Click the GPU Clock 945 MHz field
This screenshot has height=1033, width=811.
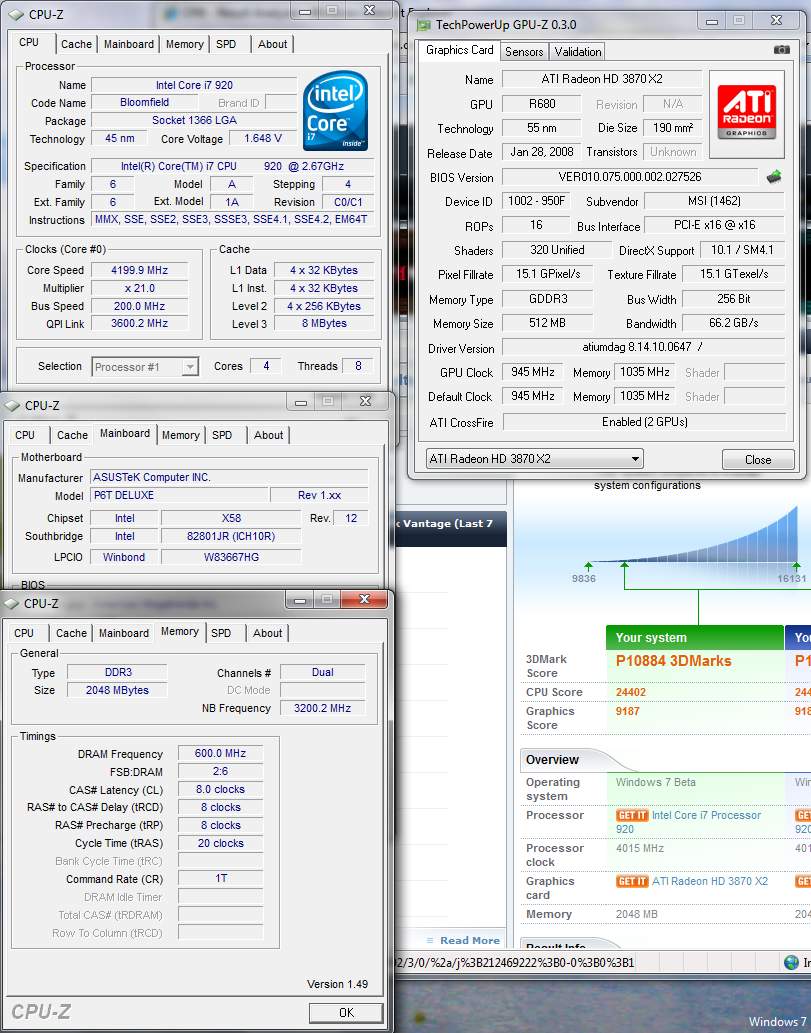pos(532,372)
